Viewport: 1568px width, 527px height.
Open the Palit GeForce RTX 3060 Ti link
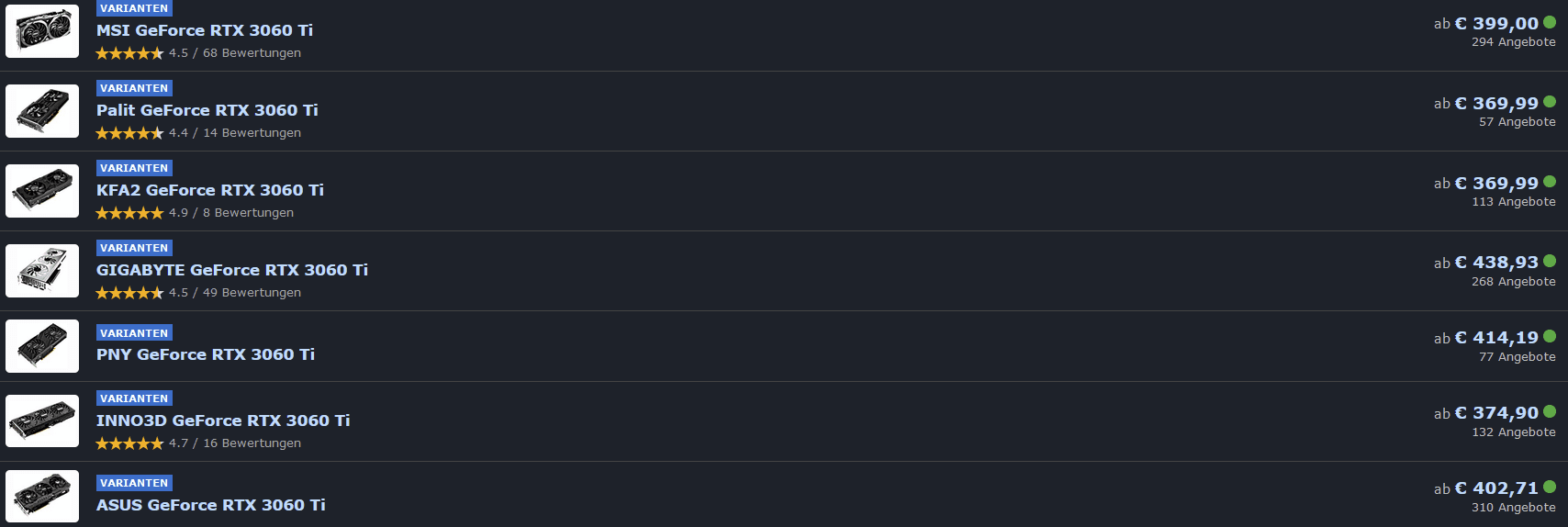pos(207,110)
